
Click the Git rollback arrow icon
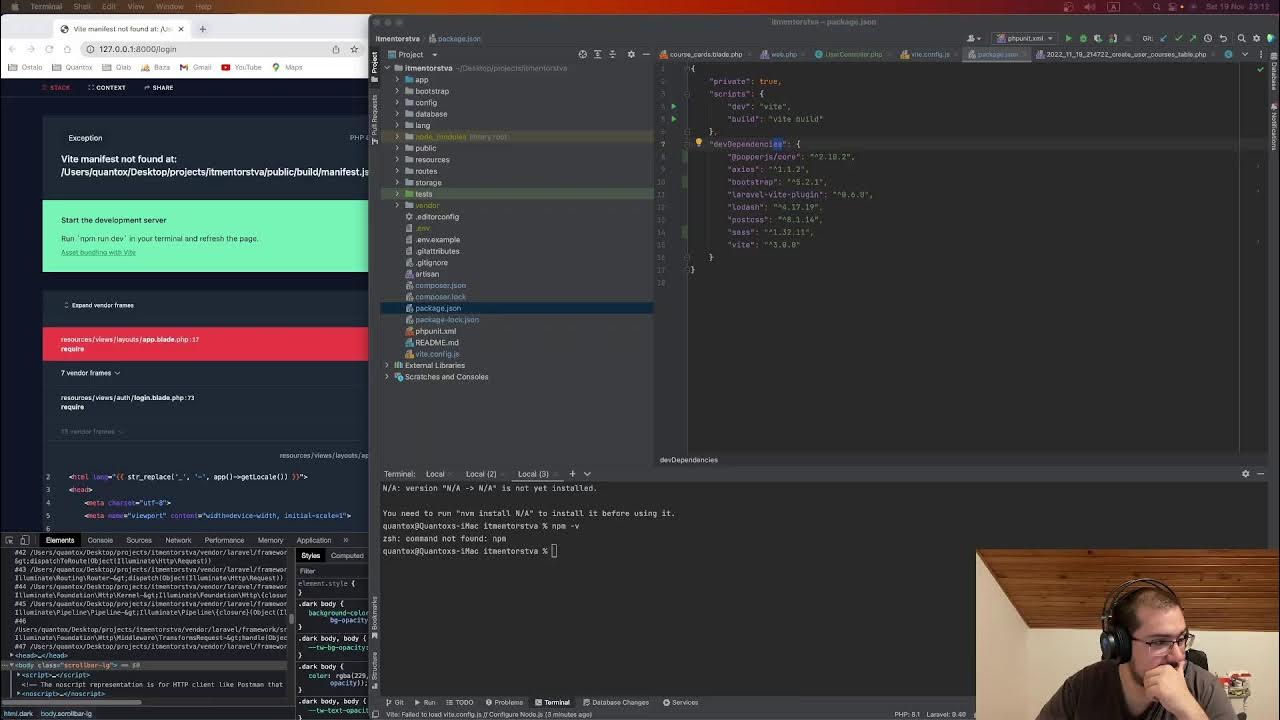pos(1223,38)
